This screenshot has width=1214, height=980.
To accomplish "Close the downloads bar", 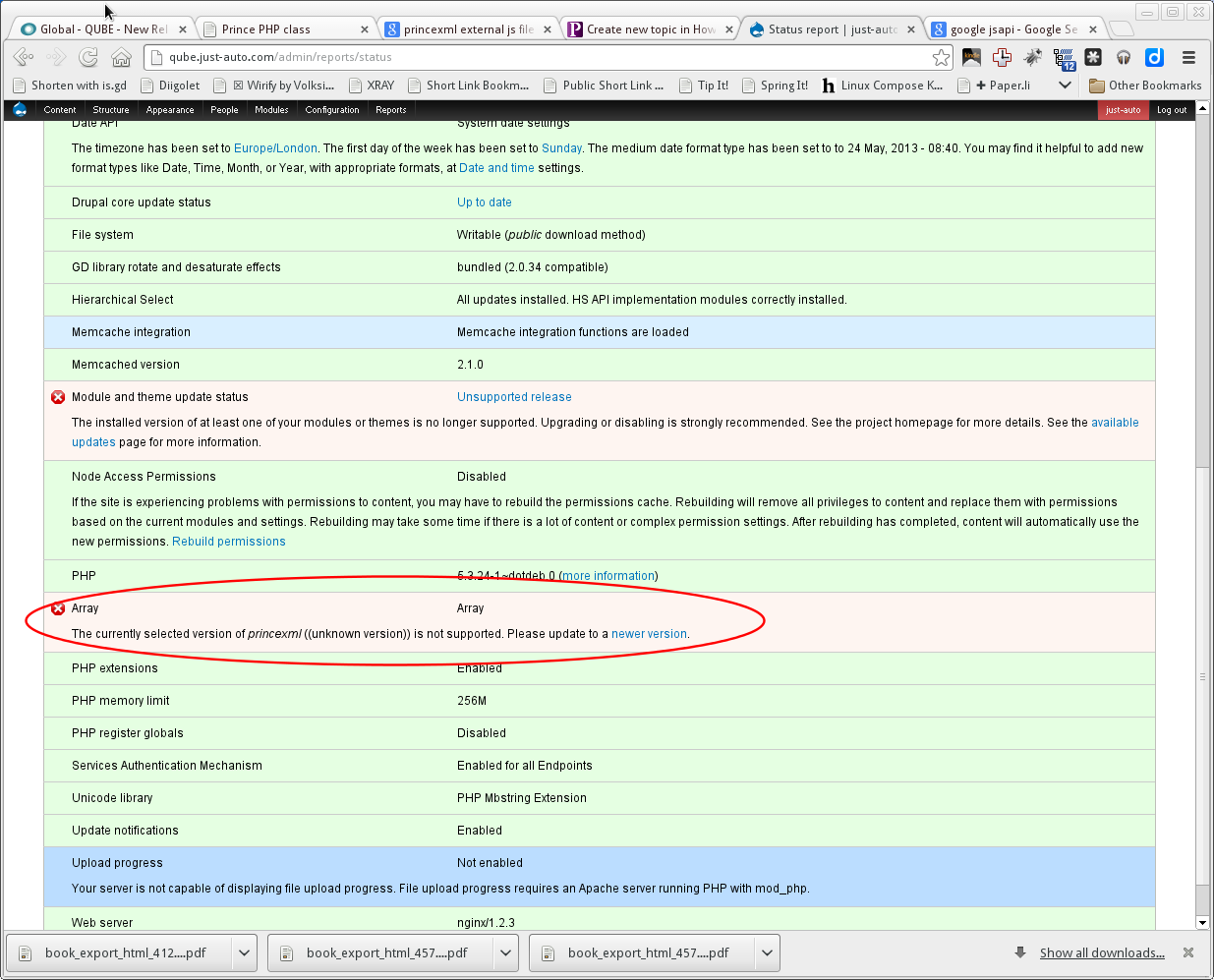I will click(1188, 952).
